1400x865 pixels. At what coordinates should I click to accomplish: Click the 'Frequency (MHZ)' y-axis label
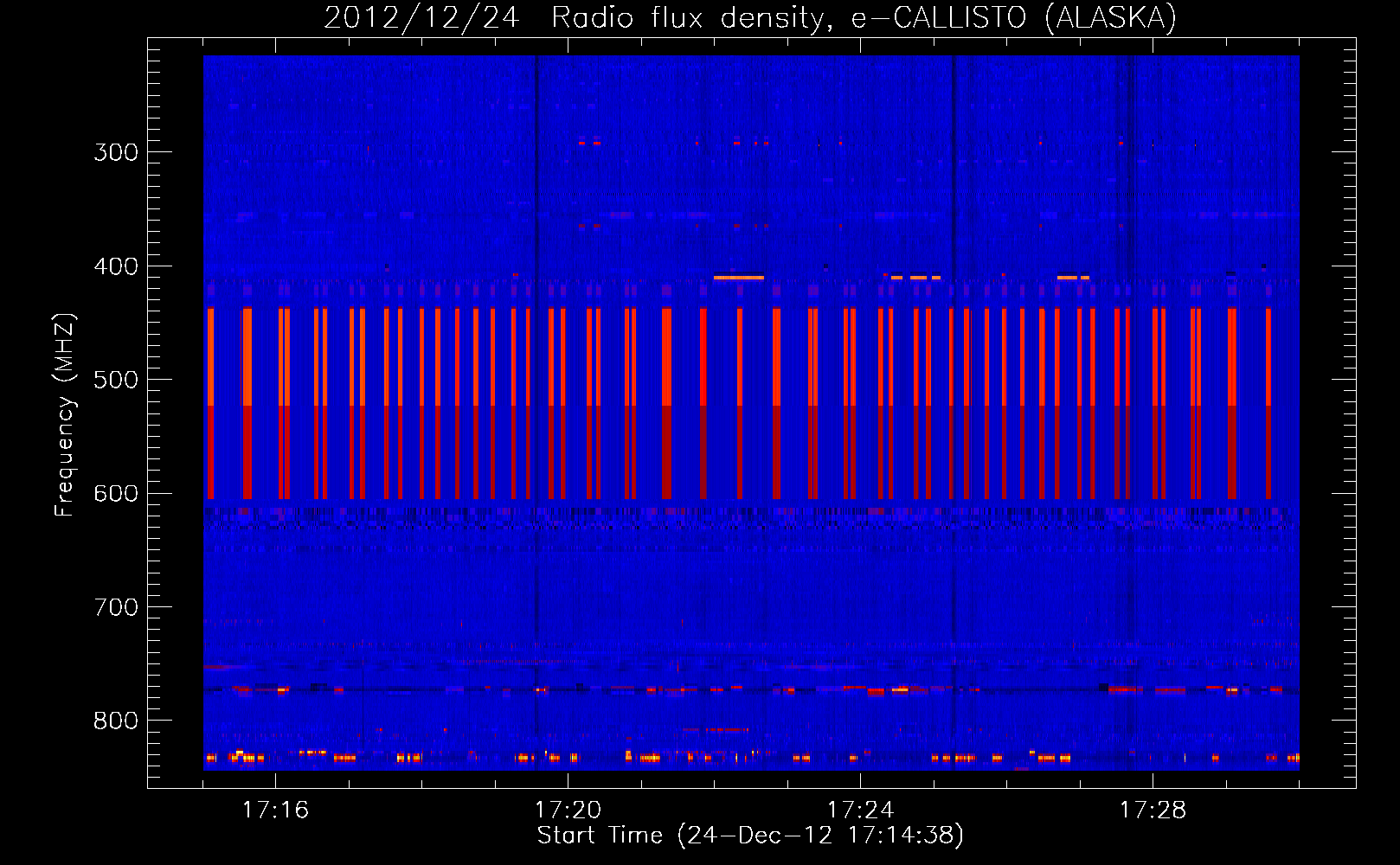click(x=65, y=414)
